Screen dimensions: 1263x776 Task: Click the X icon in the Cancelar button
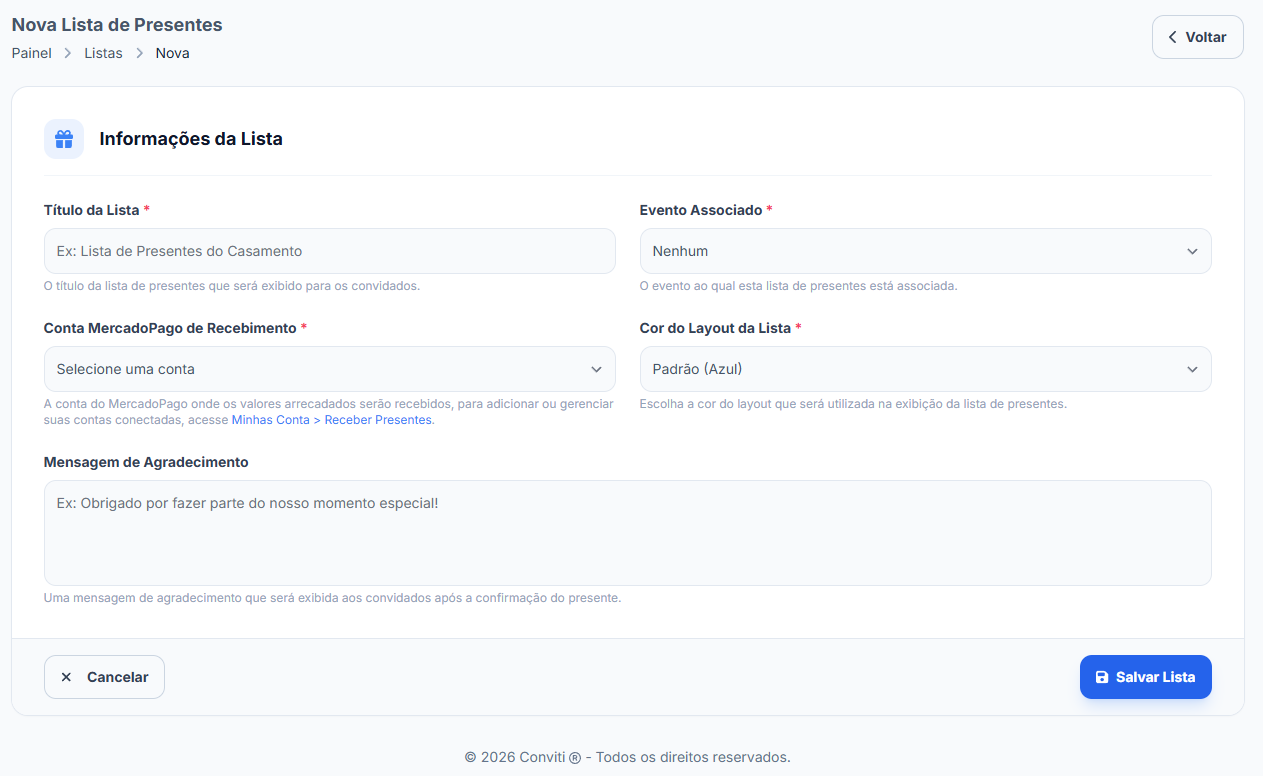tap(66, 677)
